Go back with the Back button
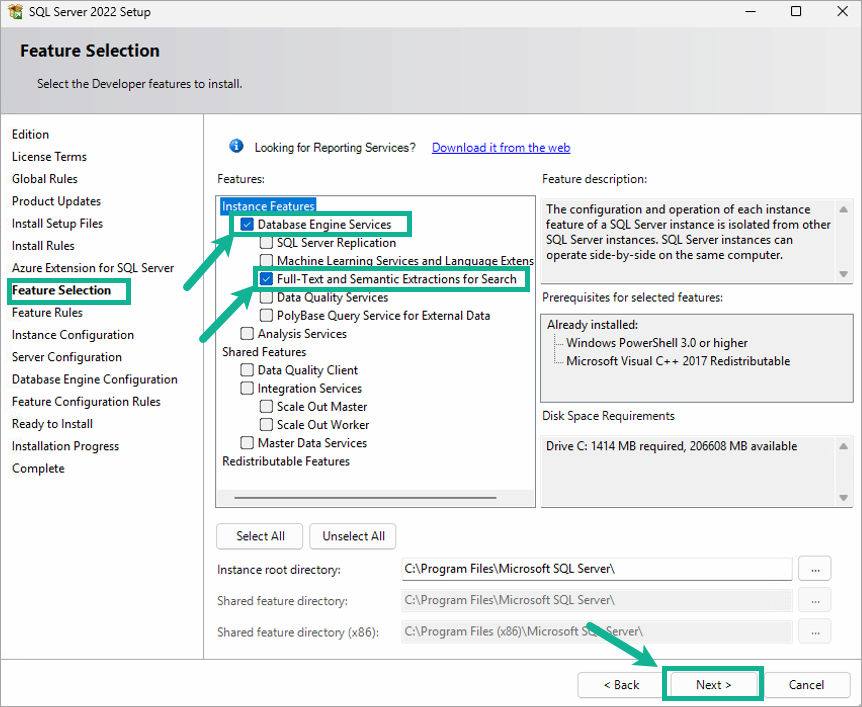 [621, 684]
